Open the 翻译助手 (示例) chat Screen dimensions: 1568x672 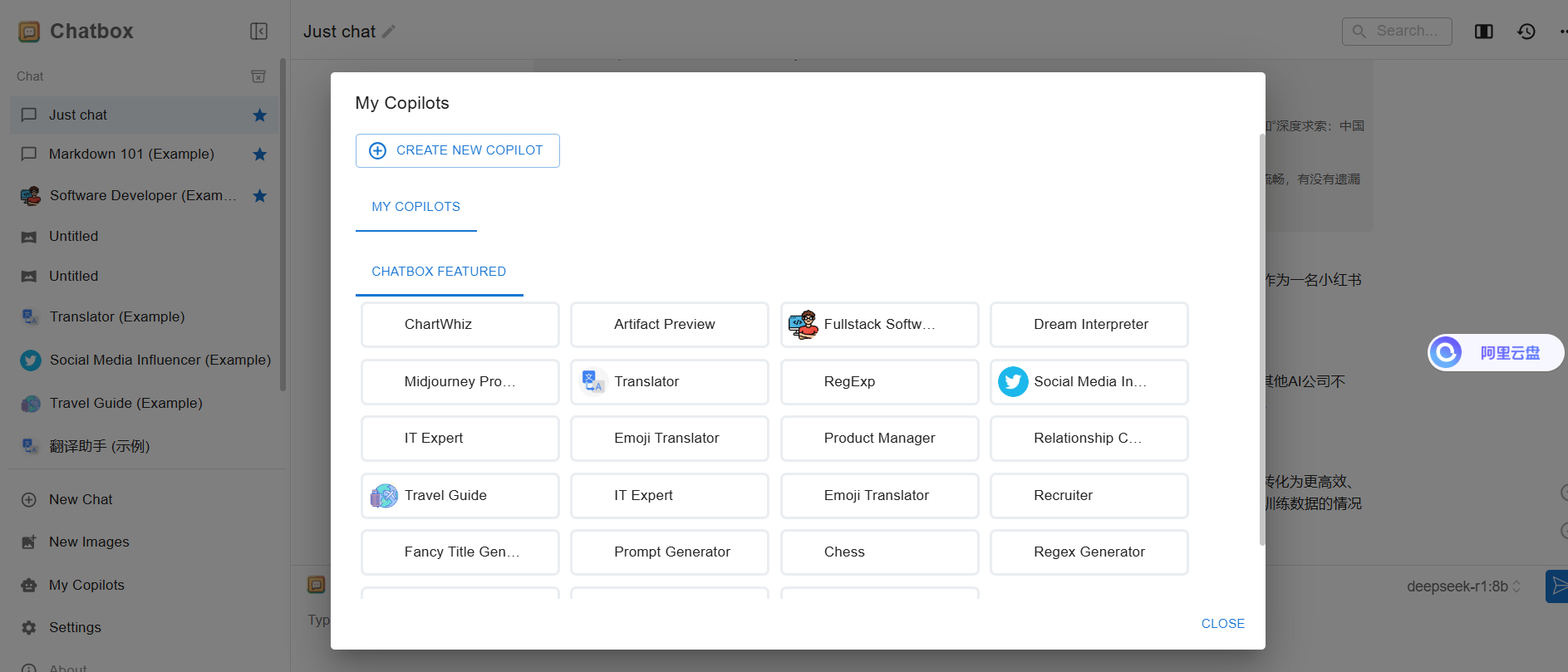tap(144, 447)
